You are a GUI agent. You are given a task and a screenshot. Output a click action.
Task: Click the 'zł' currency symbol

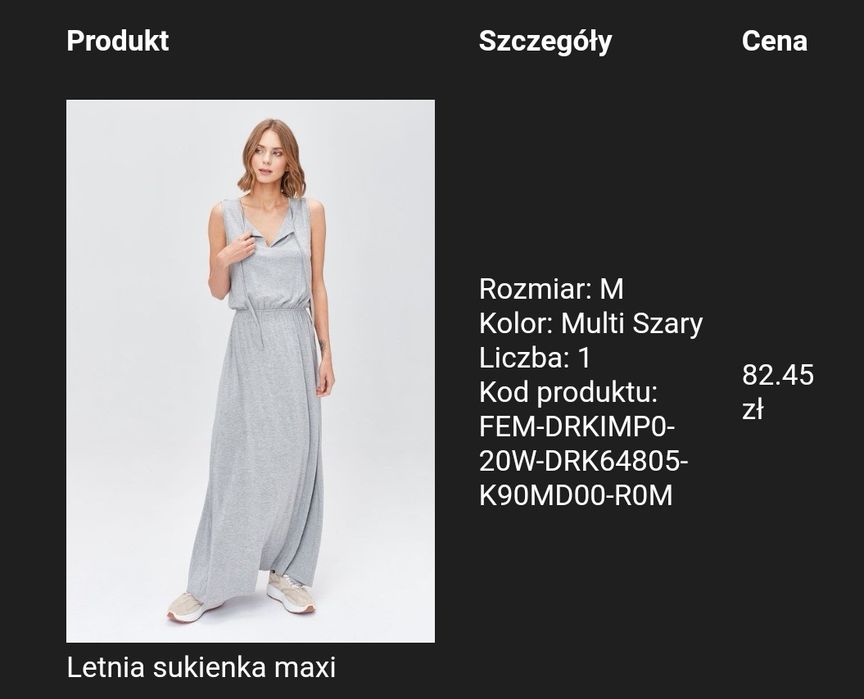pos(753,409)
